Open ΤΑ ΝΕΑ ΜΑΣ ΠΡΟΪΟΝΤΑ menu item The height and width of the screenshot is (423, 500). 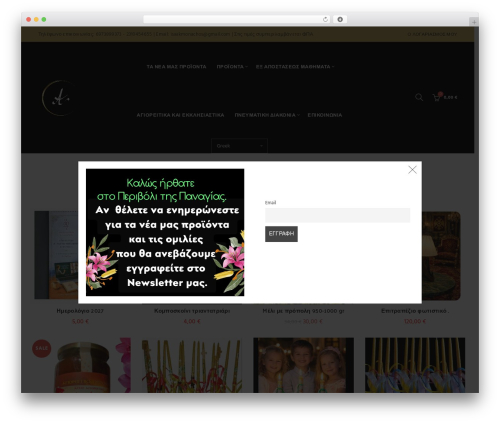[x=176, y=67]
